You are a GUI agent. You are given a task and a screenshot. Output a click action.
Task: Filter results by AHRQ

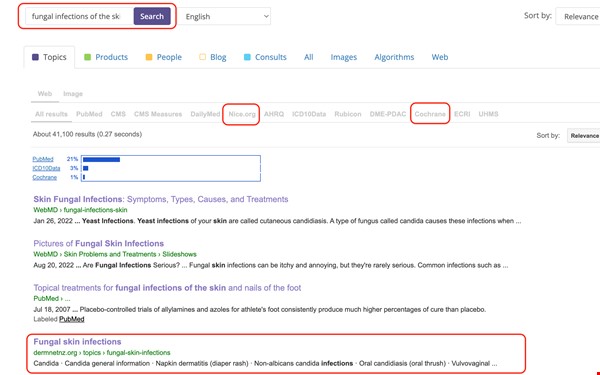tap(274, 114)
